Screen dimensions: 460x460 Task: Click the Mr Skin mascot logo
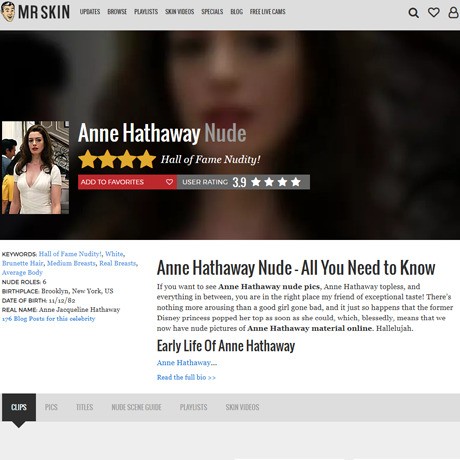click(8, 12)
